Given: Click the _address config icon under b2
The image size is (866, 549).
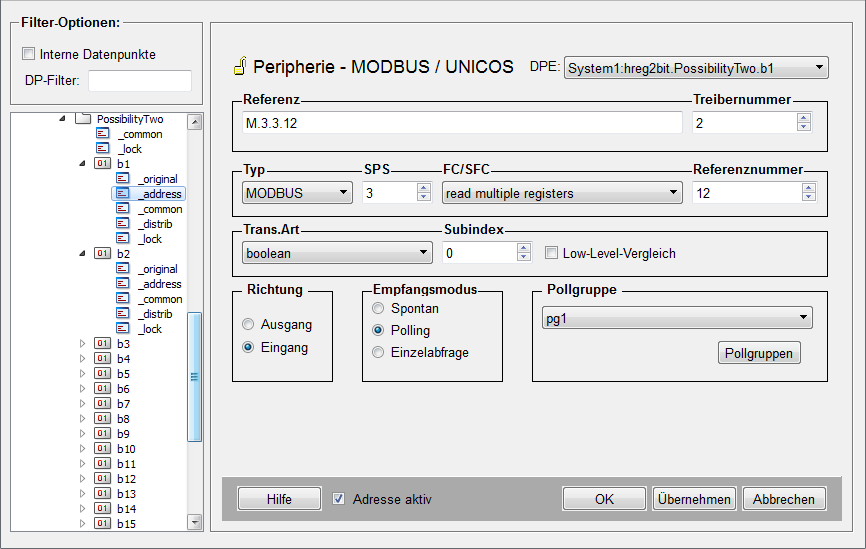Looking at the screenshot, I should click(x=123, y=283).
